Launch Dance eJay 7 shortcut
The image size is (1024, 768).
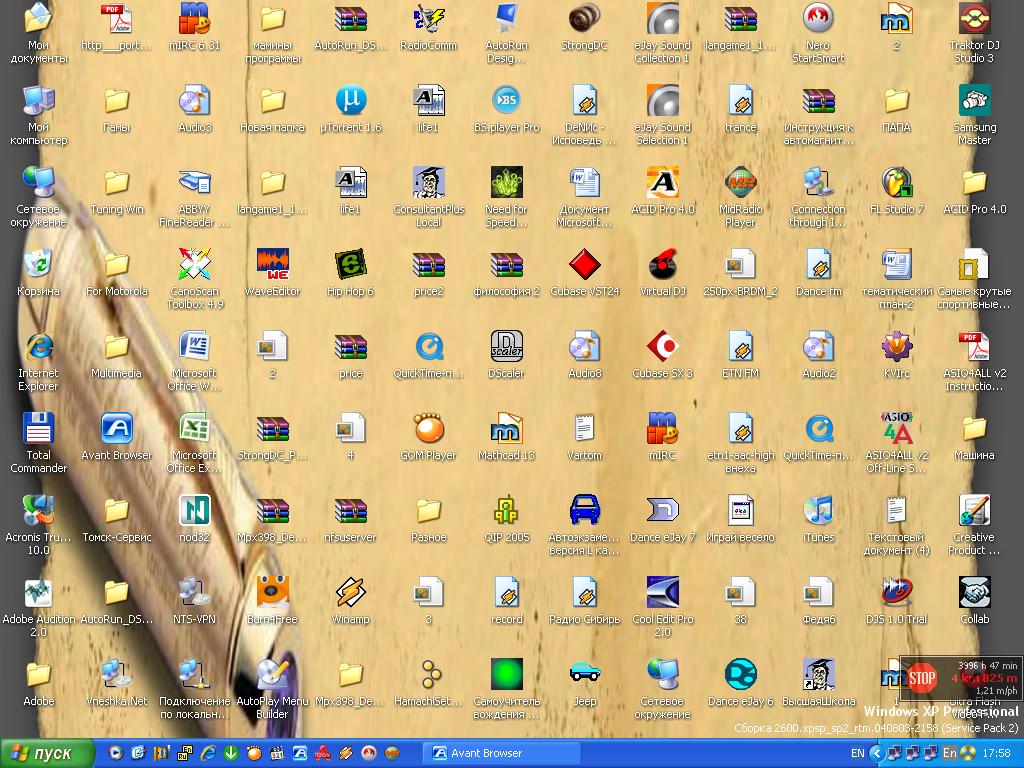[x=663, y=511]
